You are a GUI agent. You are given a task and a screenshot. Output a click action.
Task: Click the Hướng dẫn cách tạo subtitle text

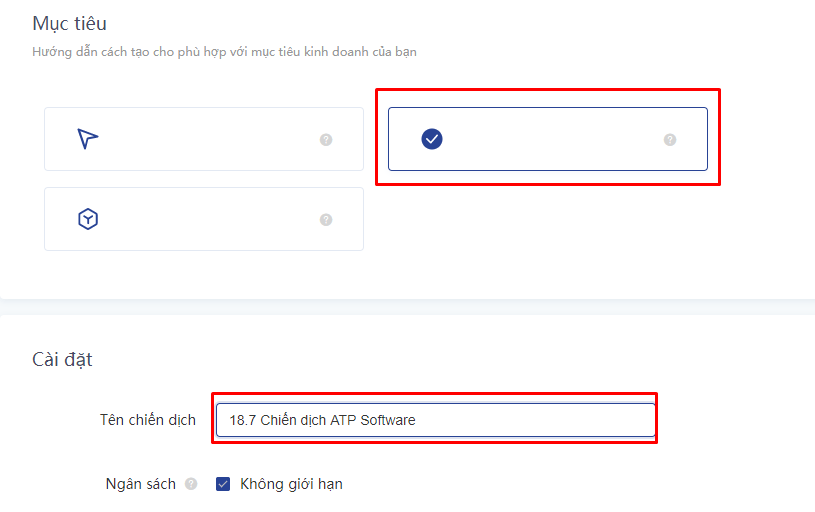pyautogui.click(x=225, y=52)
